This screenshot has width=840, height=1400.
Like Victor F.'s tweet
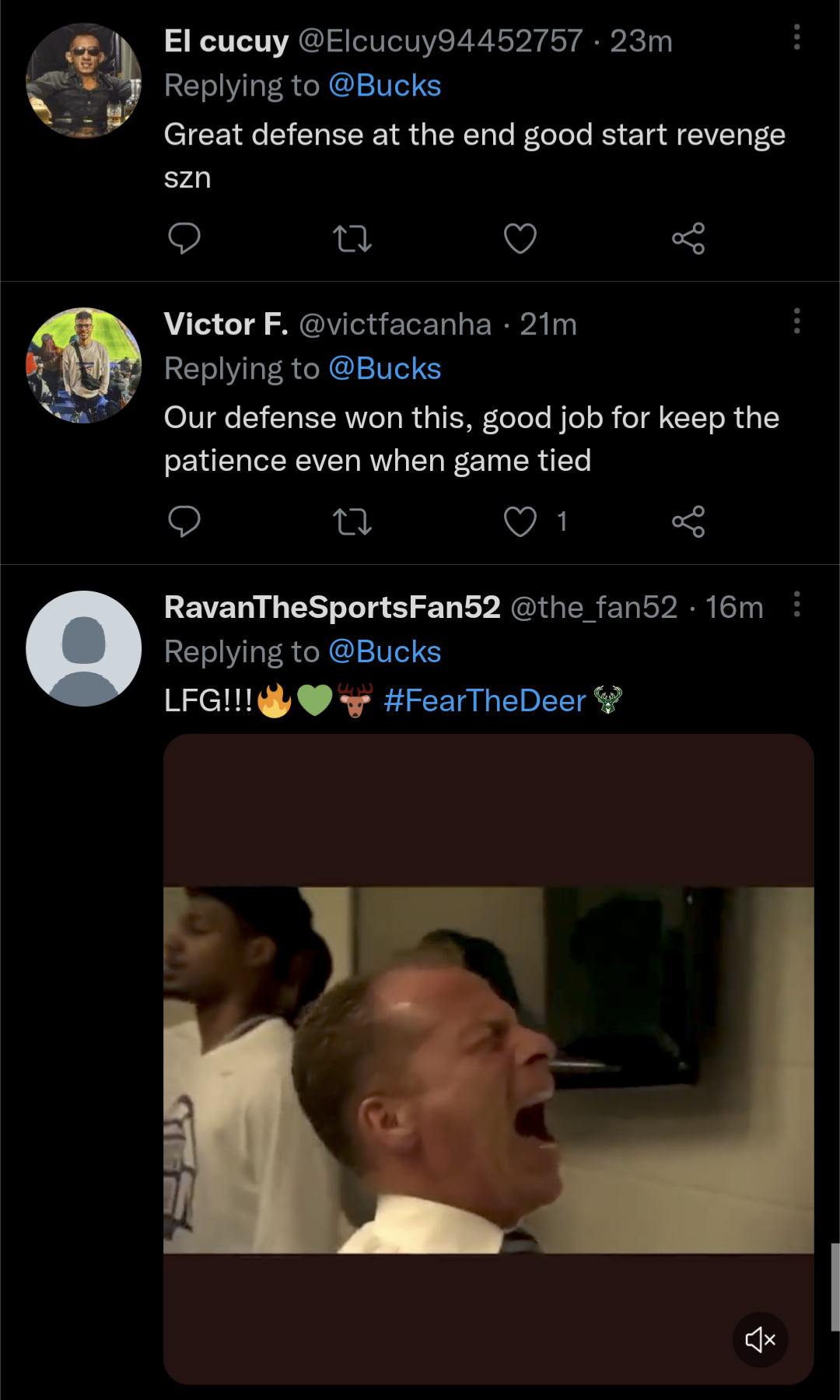pyautogui.click(x=520, y=521)
